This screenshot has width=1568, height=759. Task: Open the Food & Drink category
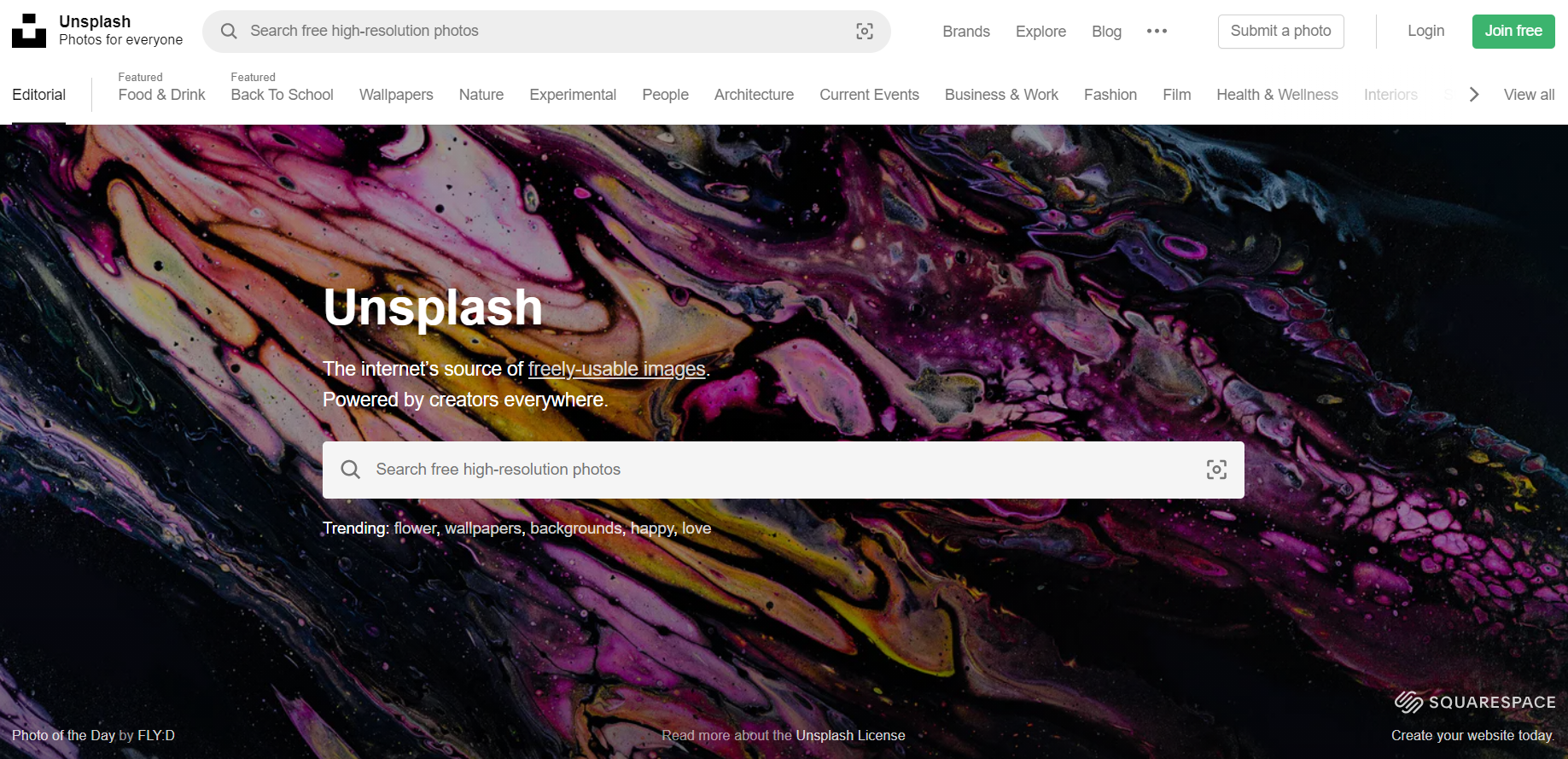click(161, 95)
